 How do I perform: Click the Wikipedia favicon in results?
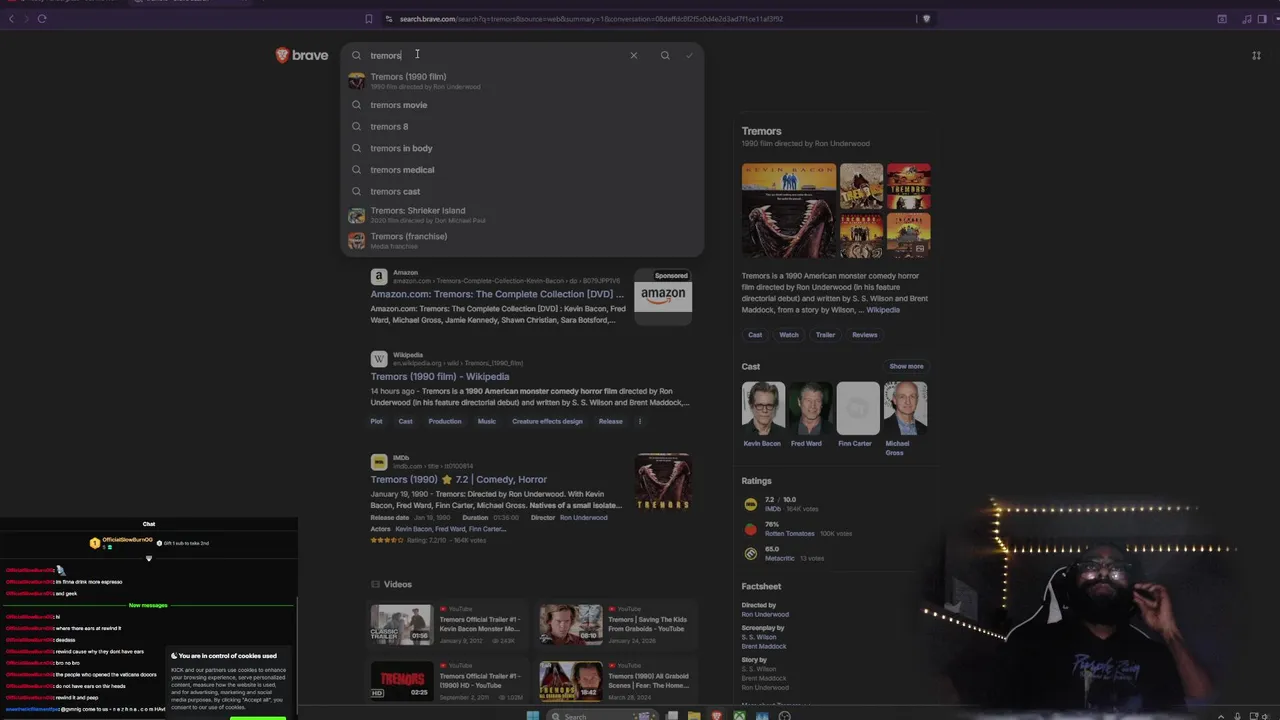(x=378, y=359)
